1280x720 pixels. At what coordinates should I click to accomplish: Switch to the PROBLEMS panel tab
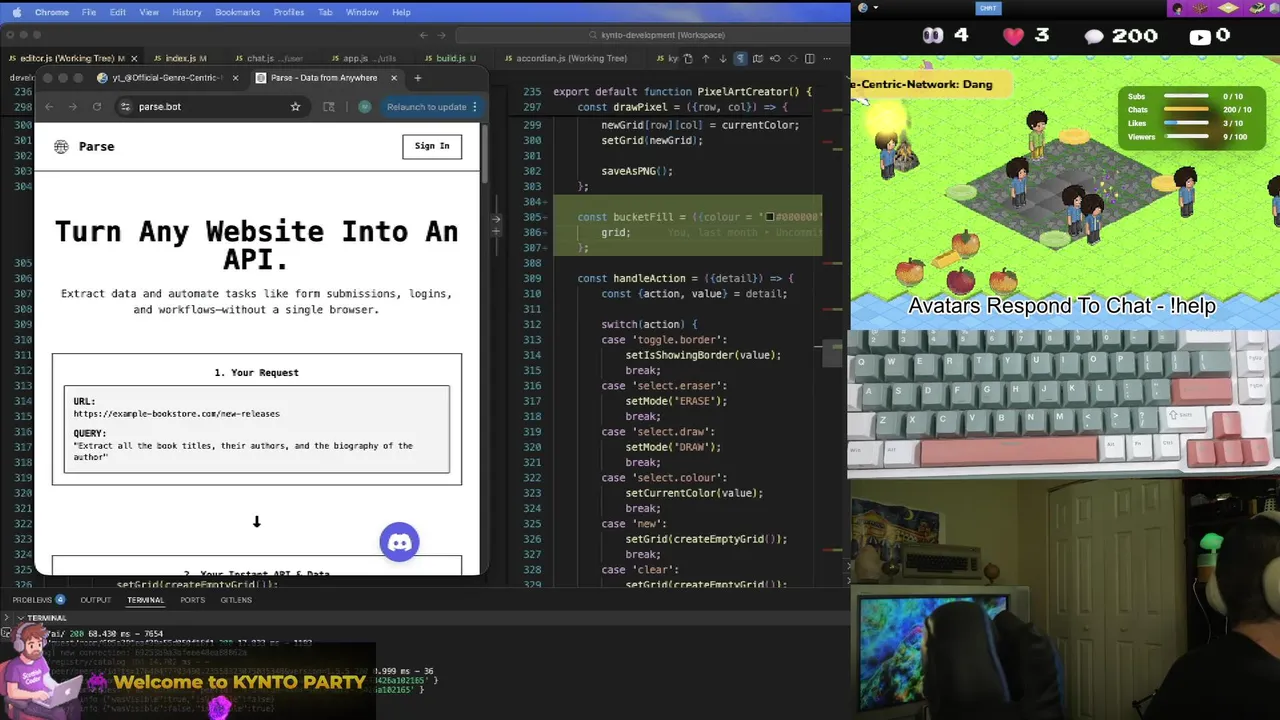tap(39, 600)
